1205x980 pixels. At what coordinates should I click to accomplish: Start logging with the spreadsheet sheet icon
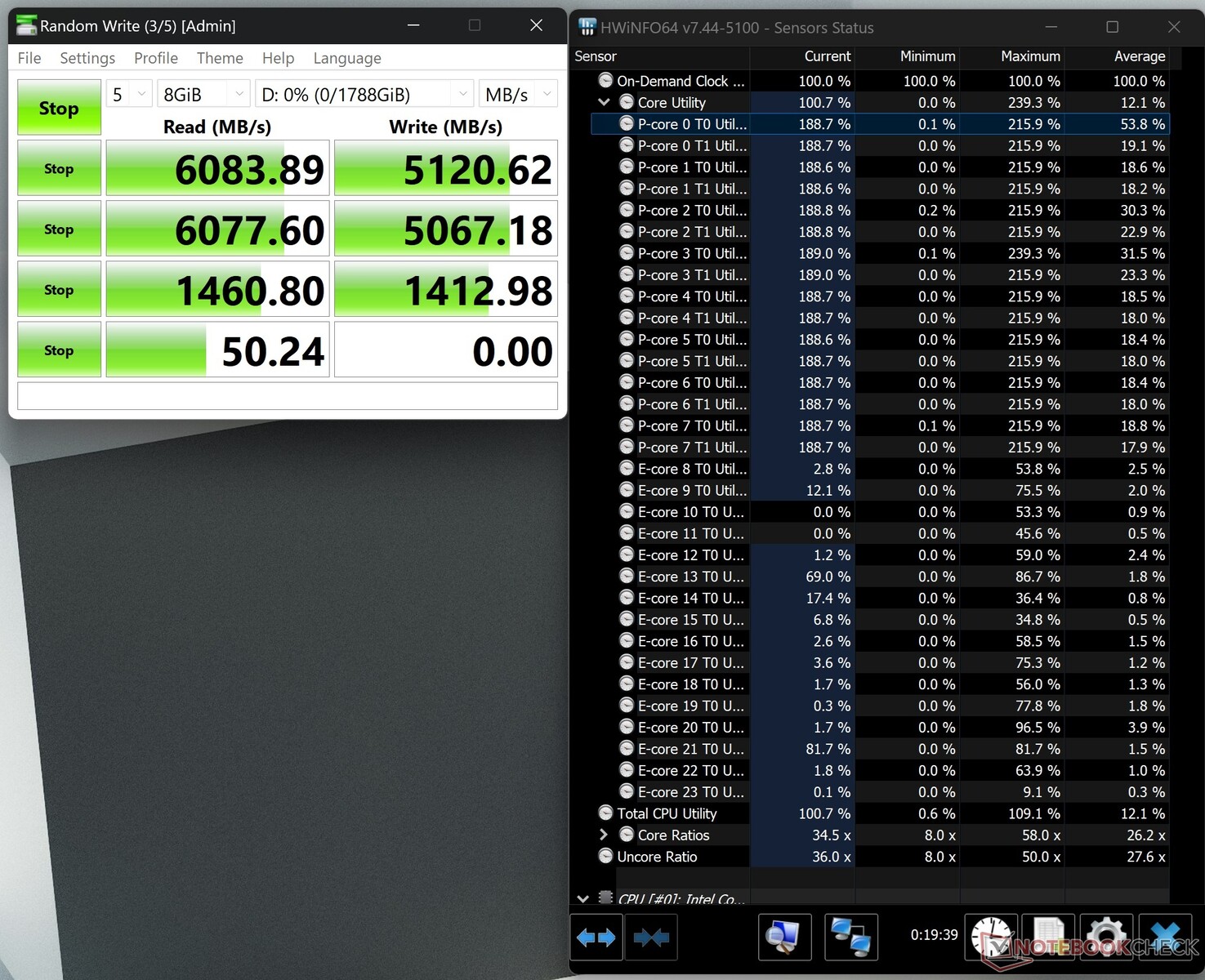coord(1048,937)
